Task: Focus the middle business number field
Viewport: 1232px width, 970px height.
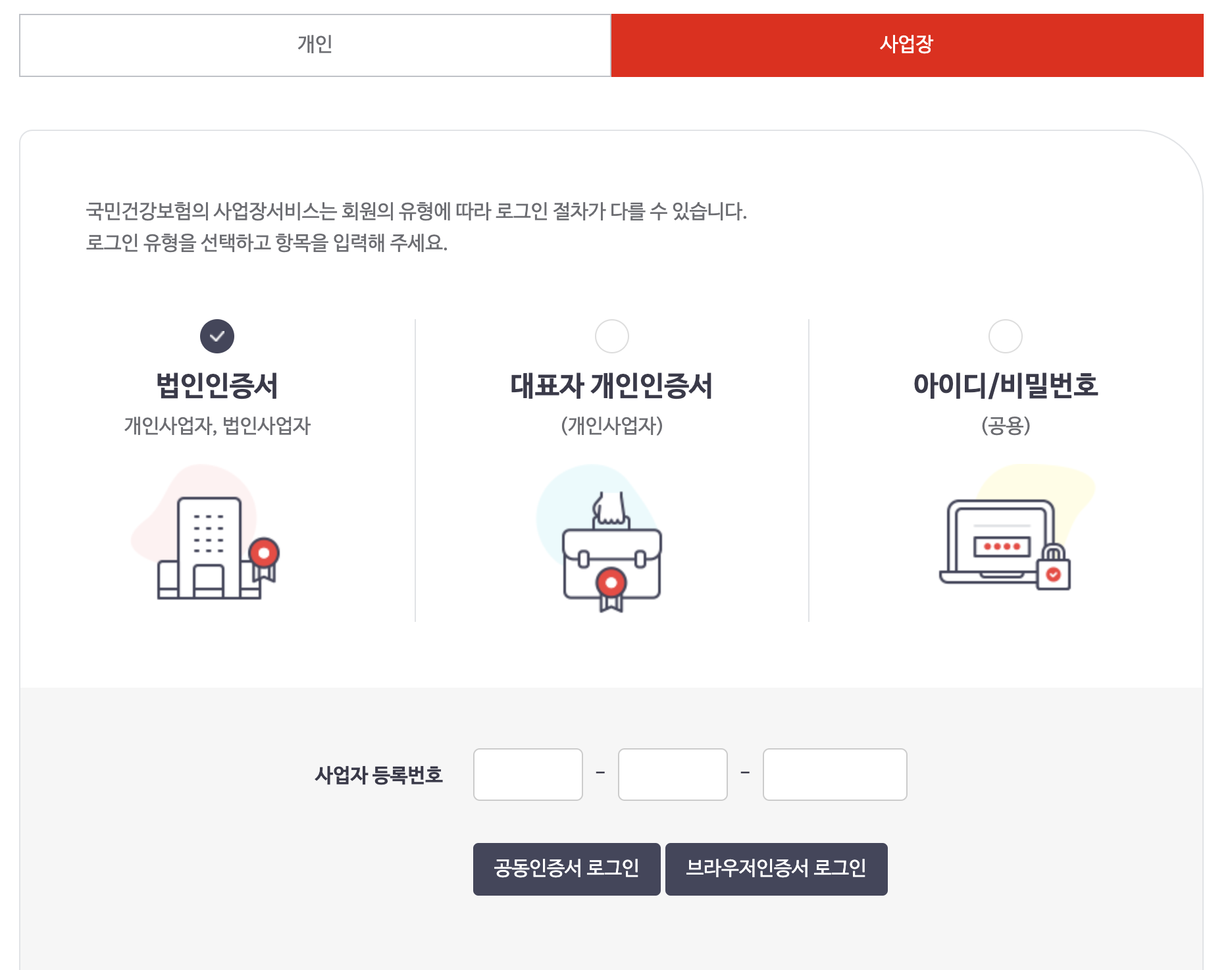Action: pos(673,775)
